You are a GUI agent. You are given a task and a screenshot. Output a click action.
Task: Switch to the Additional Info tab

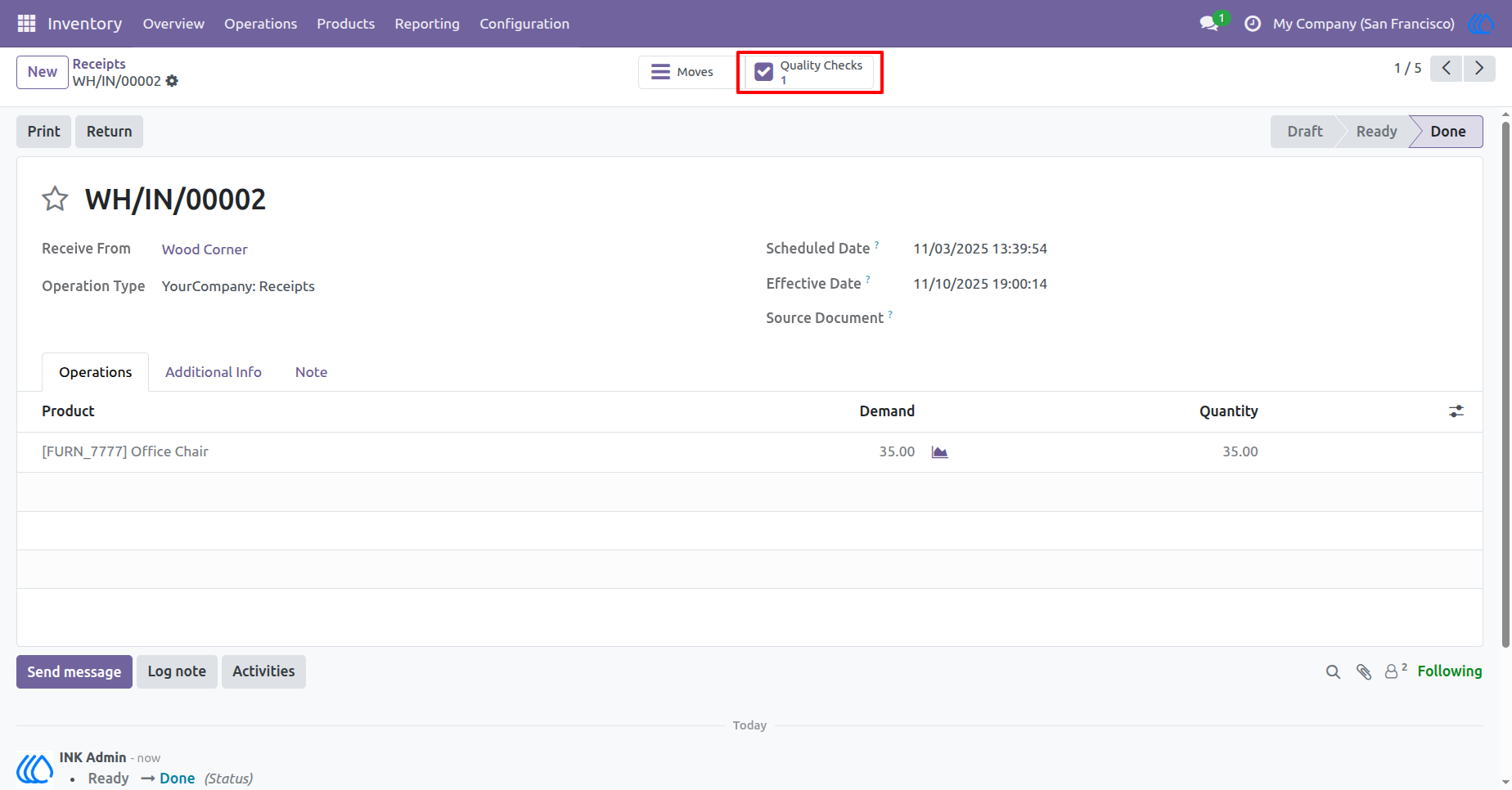tap(214, 372)
